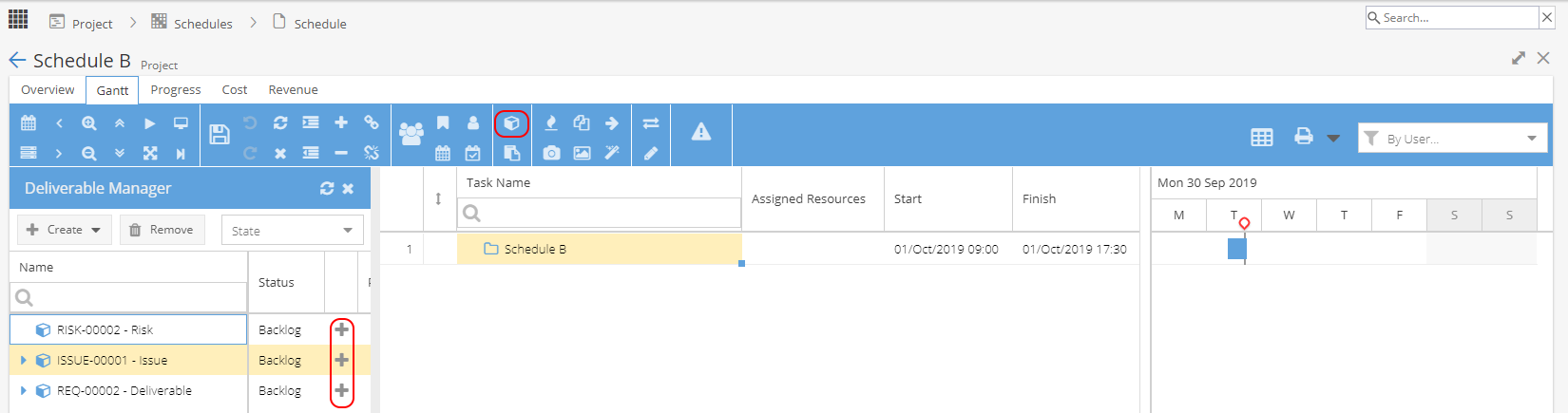Screen dimensions: 1568x413
Task: Open the Progress tab
Action: [x=176, y=90]
